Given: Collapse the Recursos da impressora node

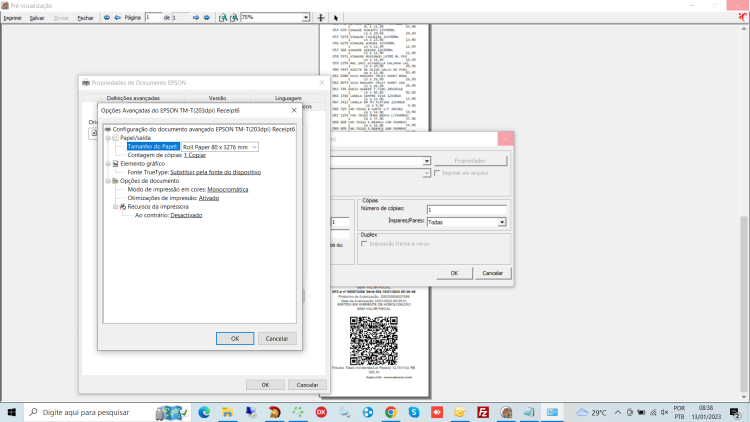Looking at the screenshot, I should (116, 207).
